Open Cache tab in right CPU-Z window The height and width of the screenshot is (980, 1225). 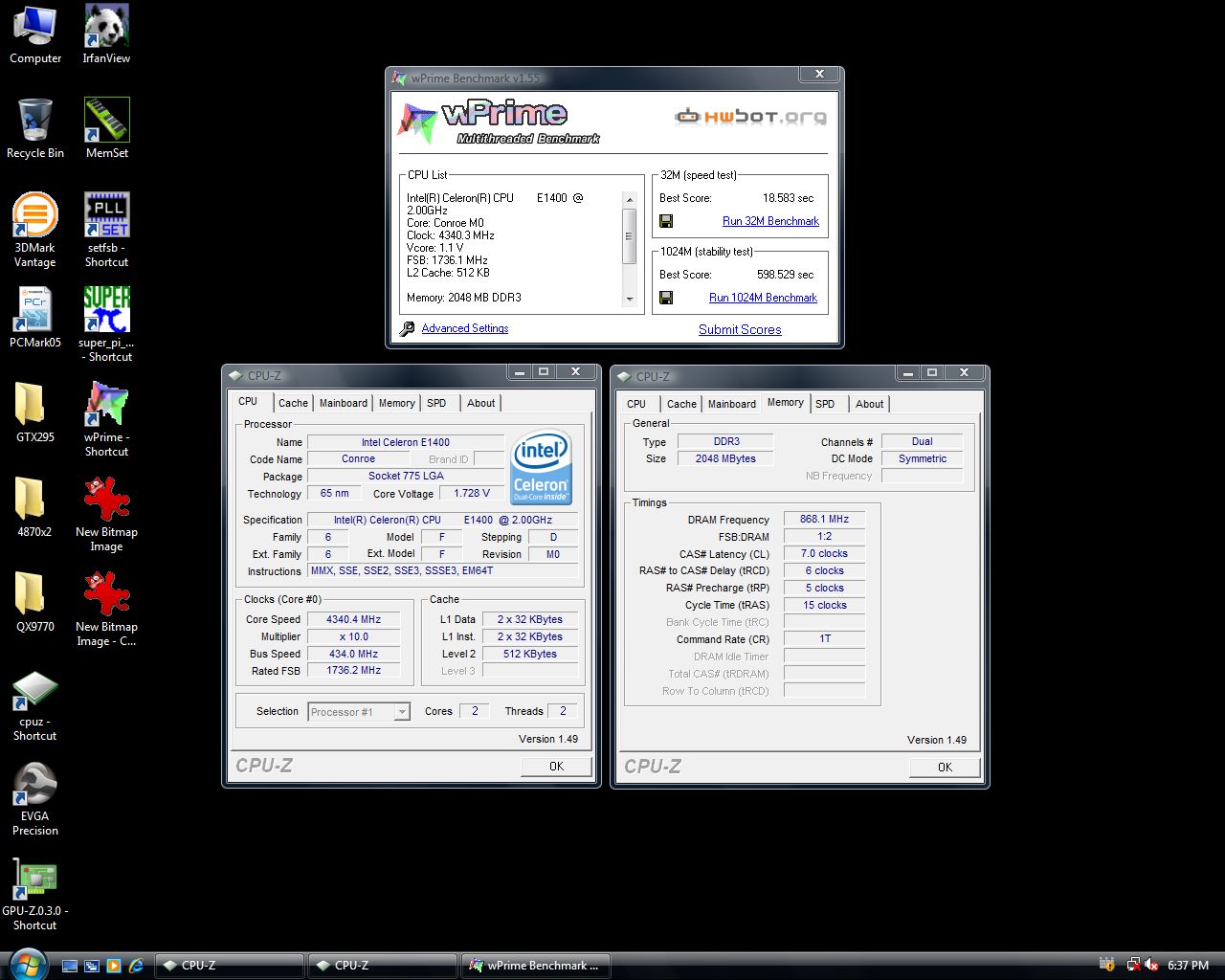681,404
